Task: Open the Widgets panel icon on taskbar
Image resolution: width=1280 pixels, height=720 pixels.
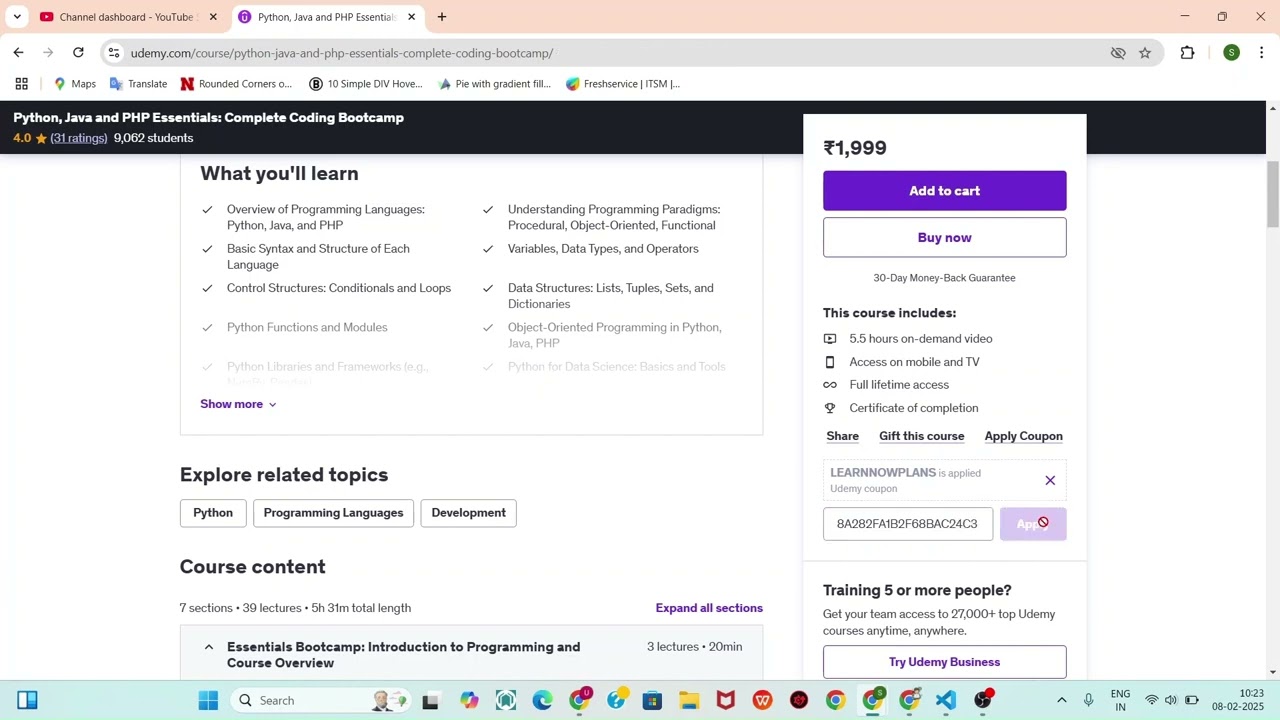Action: click(x=27, y=700)
